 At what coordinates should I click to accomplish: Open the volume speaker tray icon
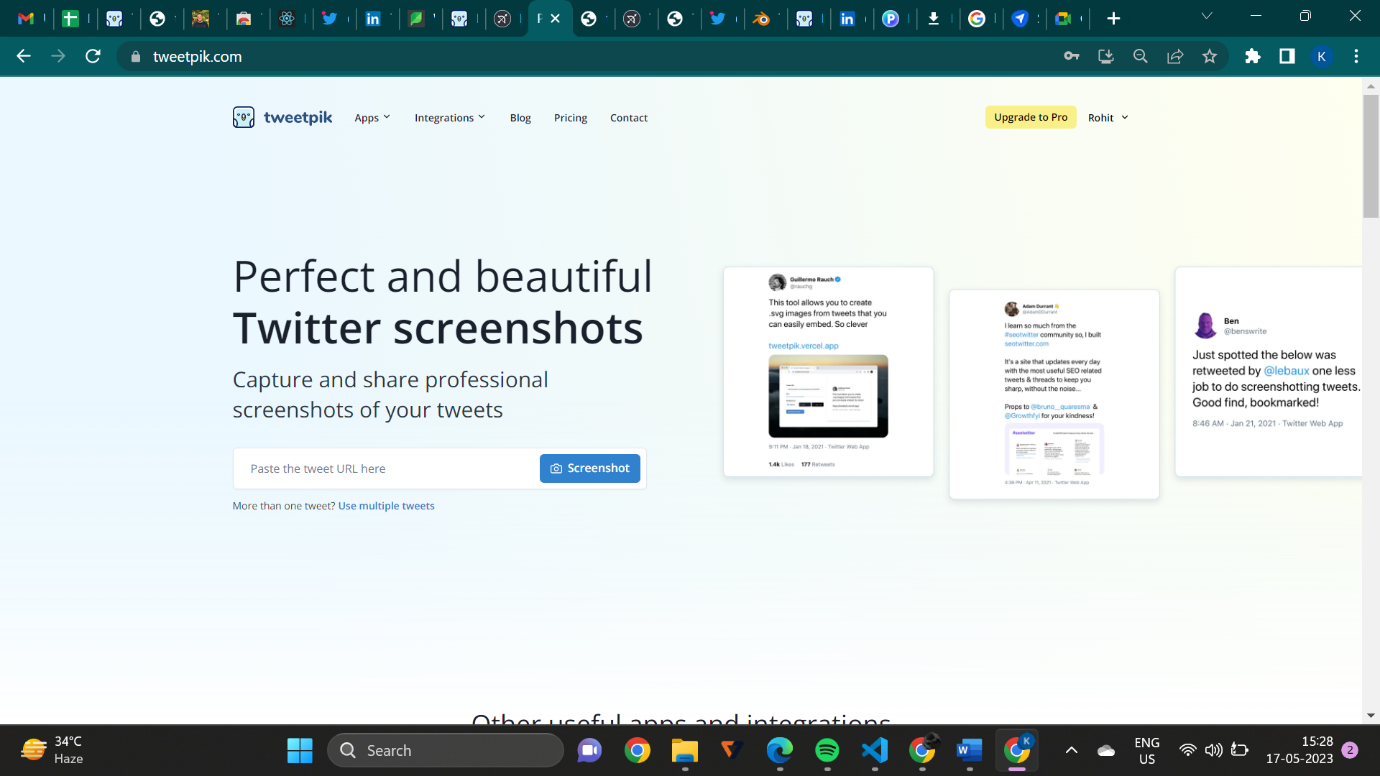click(1214, 750)
